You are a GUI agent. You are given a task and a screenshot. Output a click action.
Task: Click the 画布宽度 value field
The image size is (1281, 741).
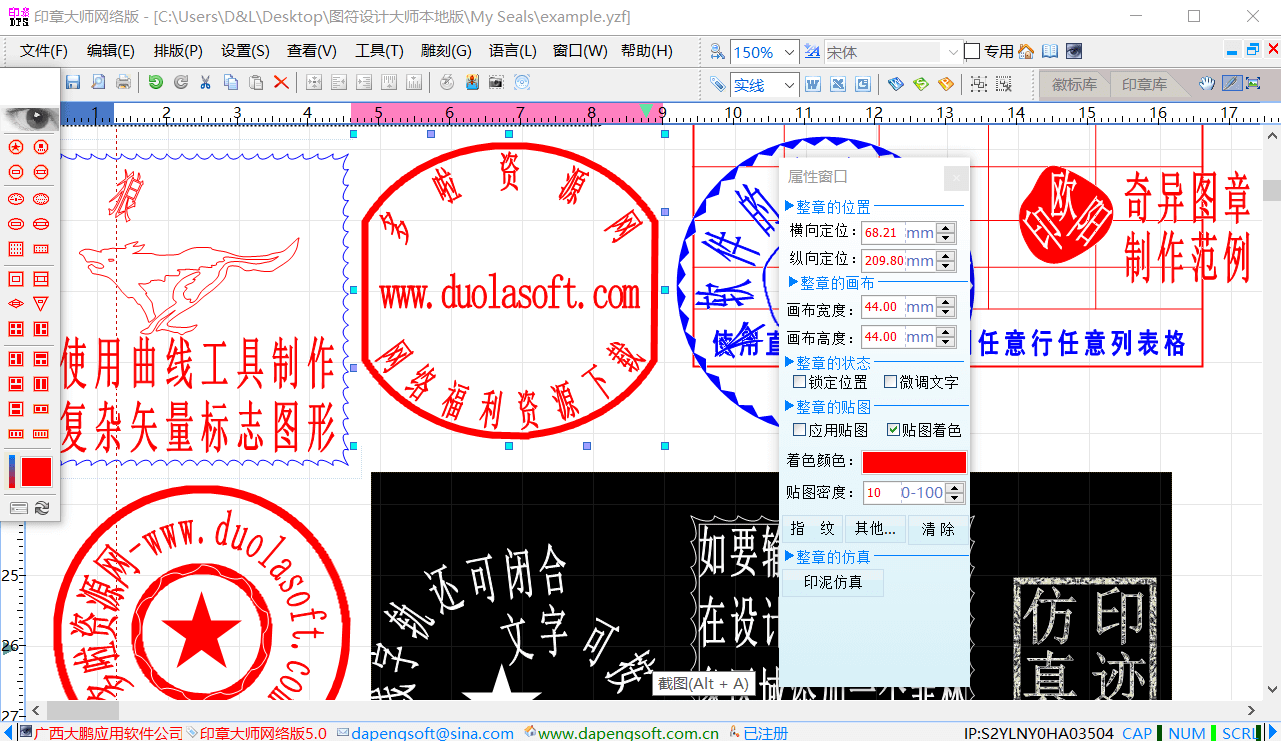click(884, 307)
